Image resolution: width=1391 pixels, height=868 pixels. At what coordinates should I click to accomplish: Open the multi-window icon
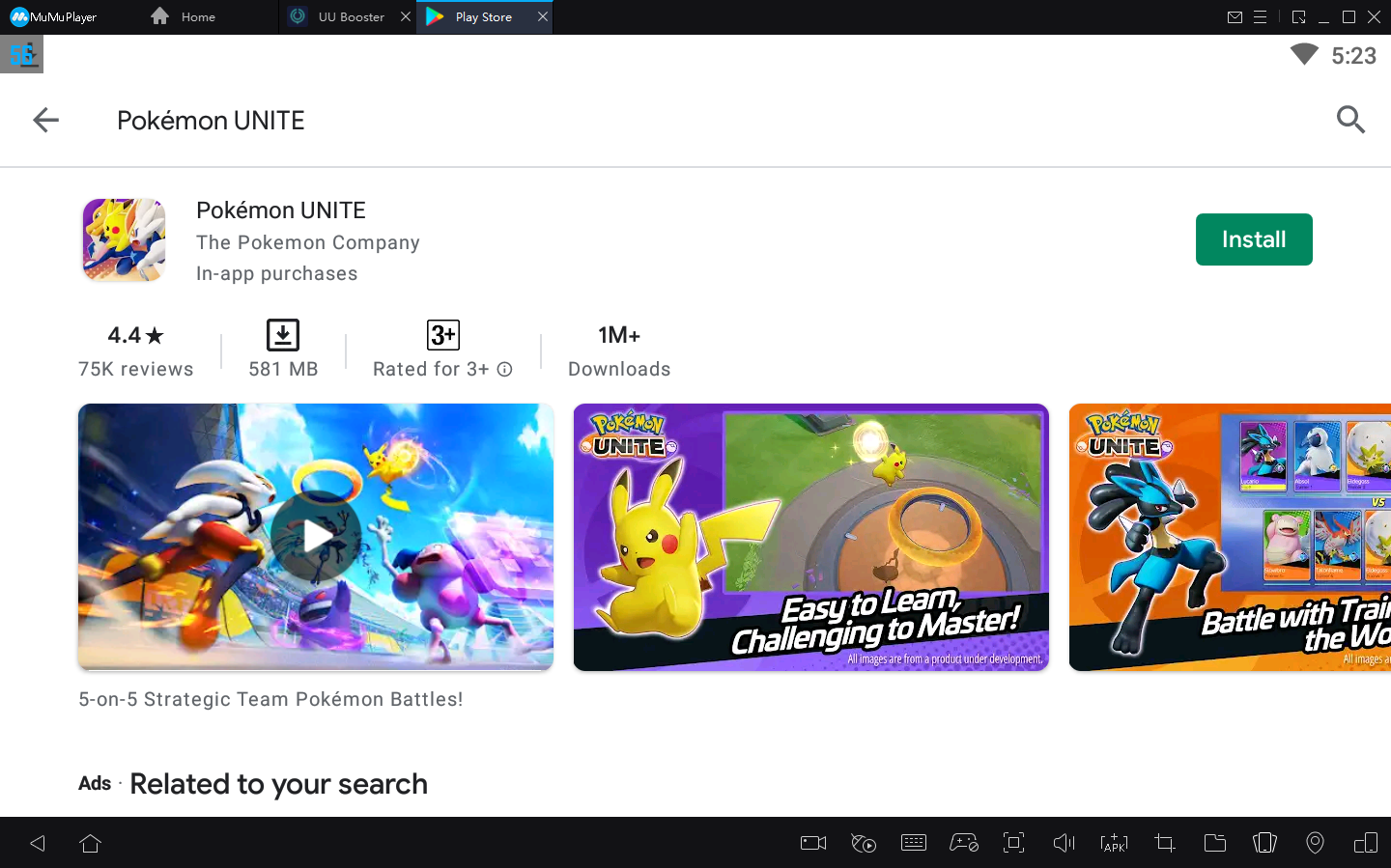coord(1366,843)
